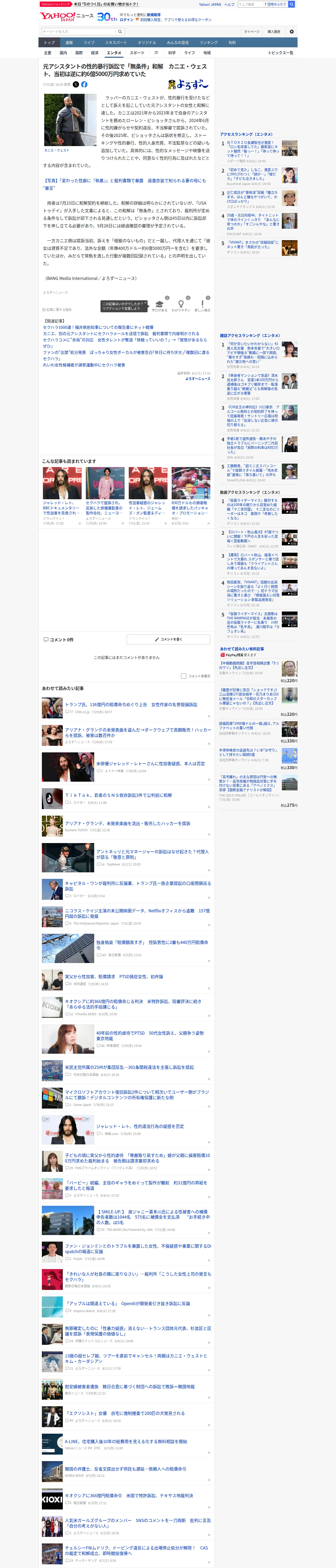Toggle the コメント非表示 checkbox
Viewport: 336px width, 1568px height.
coord(183,676)
